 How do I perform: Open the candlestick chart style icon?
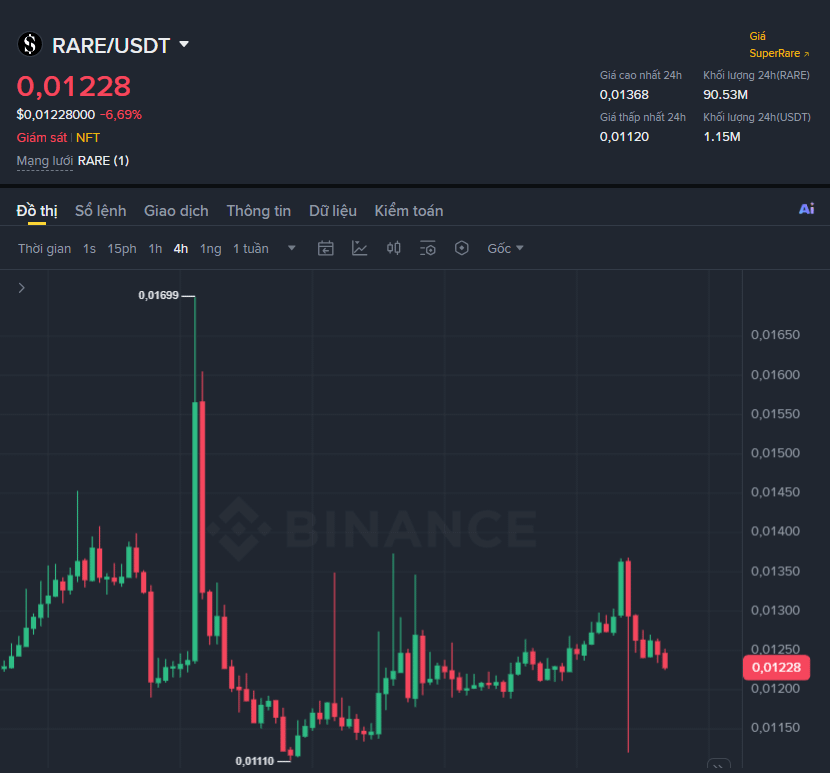[x=393, y=248]
